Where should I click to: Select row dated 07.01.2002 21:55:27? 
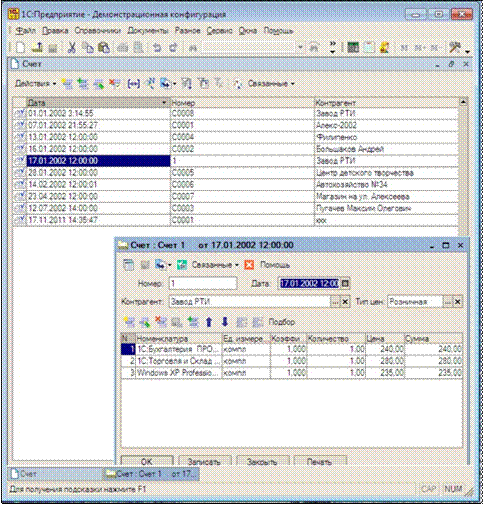[235, 125]
